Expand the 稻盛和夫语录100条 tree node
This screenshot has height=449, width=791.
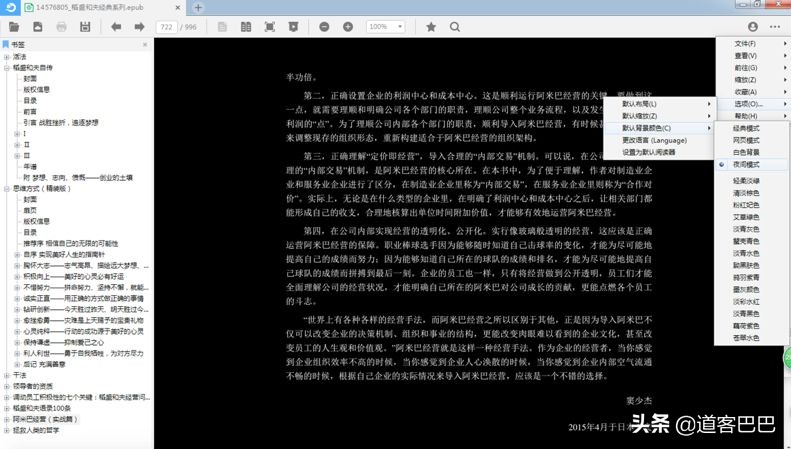point(7,408)
